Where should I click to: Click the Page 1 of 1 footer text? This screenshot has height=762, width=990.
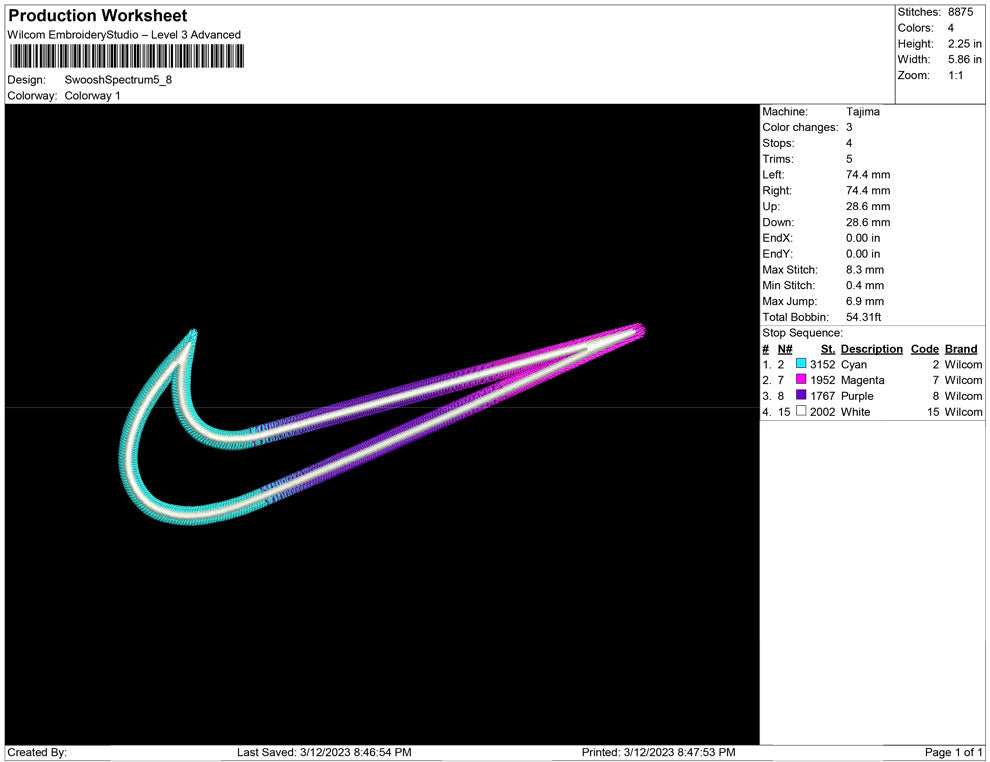tap(953, 752)
